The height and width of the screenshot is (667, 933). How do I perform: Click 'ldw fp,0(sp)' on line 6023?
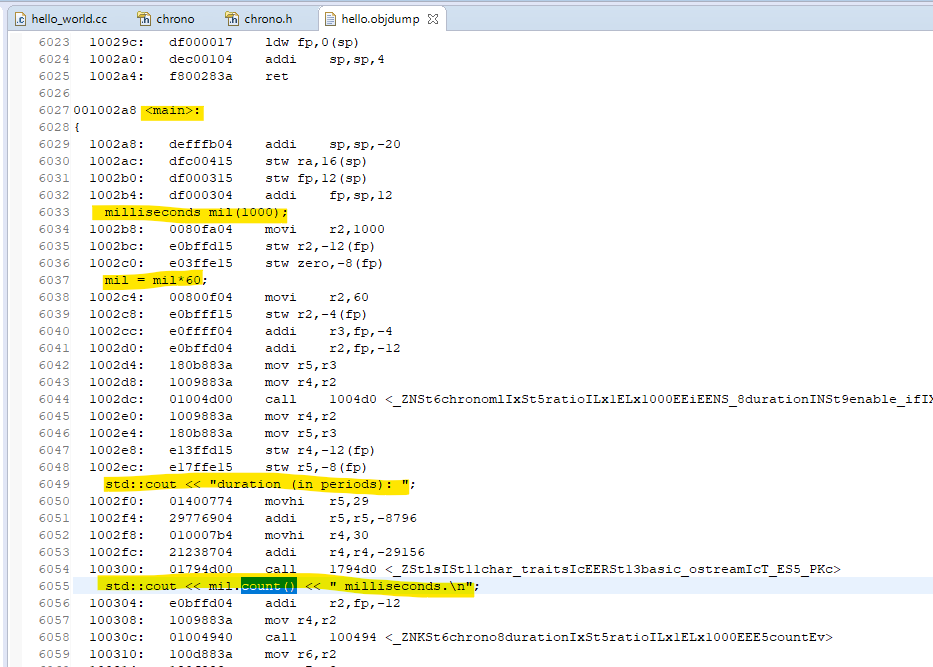tap(312, 43)
